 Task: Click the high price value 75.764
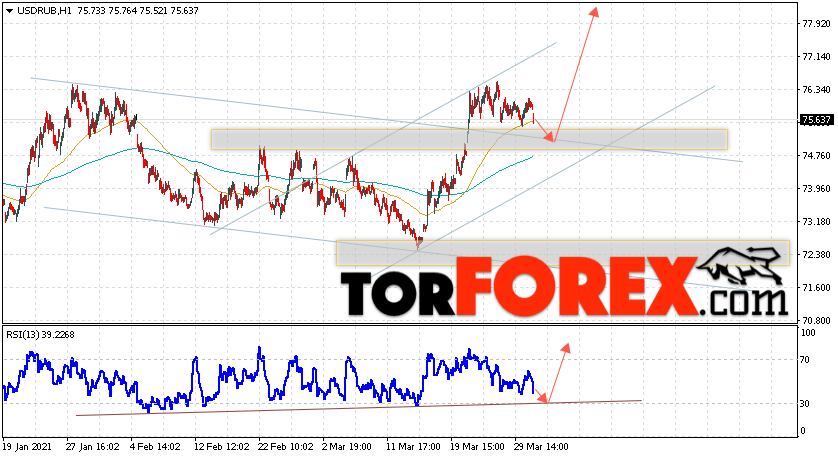pos(122,11)
